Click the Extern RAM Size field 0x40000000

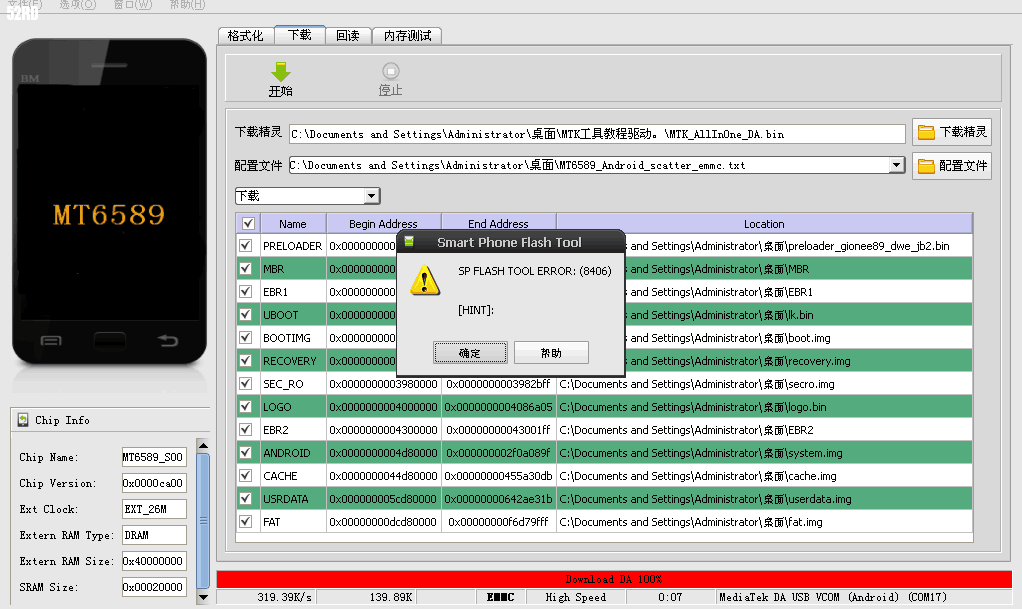[x=154, y=561]
